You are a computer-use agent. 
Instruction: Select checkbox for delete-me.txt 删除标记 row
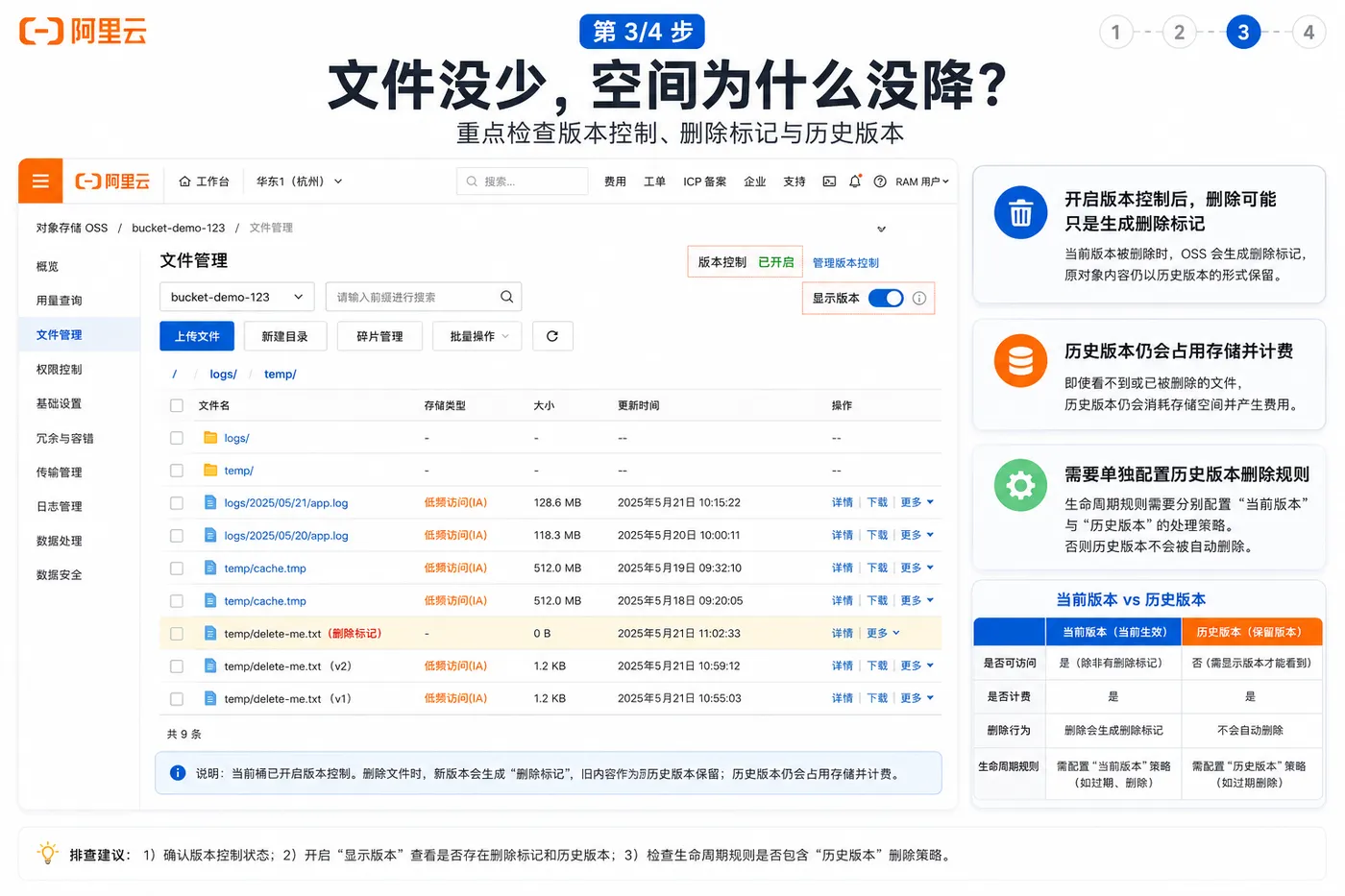177,633
